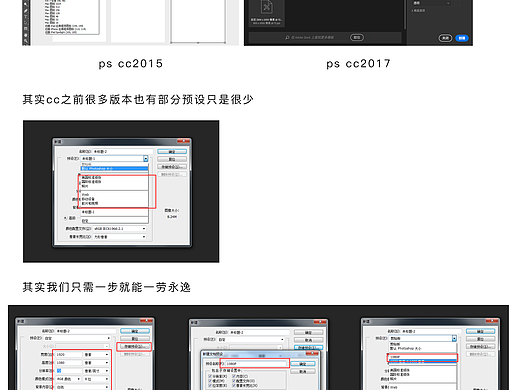
Task: Click red-boxed Save Preset button in bottom-left dialog
Action: 134,347
